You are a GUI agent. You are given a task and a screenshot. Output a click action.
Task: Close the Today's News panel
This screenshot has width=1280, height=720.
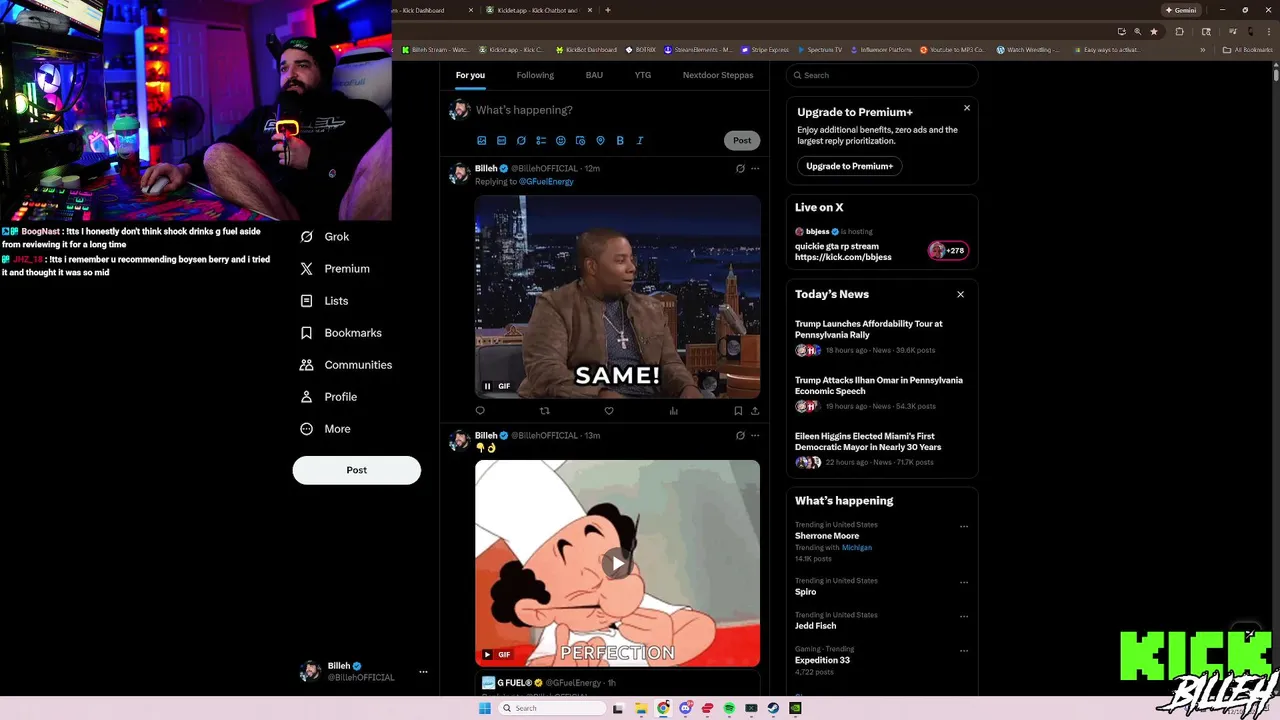point(961,294)
